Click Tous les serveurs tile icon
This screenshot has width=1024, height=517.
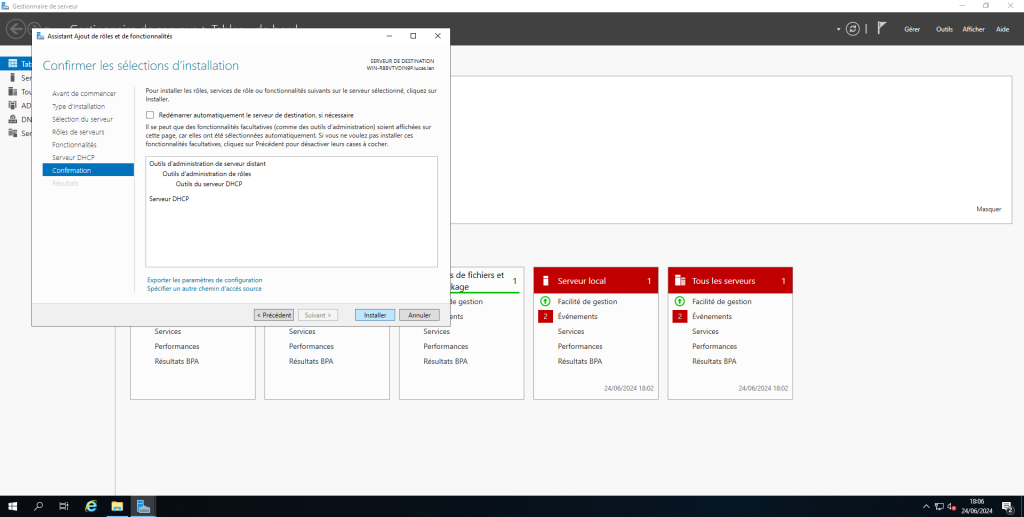click(x=680, y=281)
